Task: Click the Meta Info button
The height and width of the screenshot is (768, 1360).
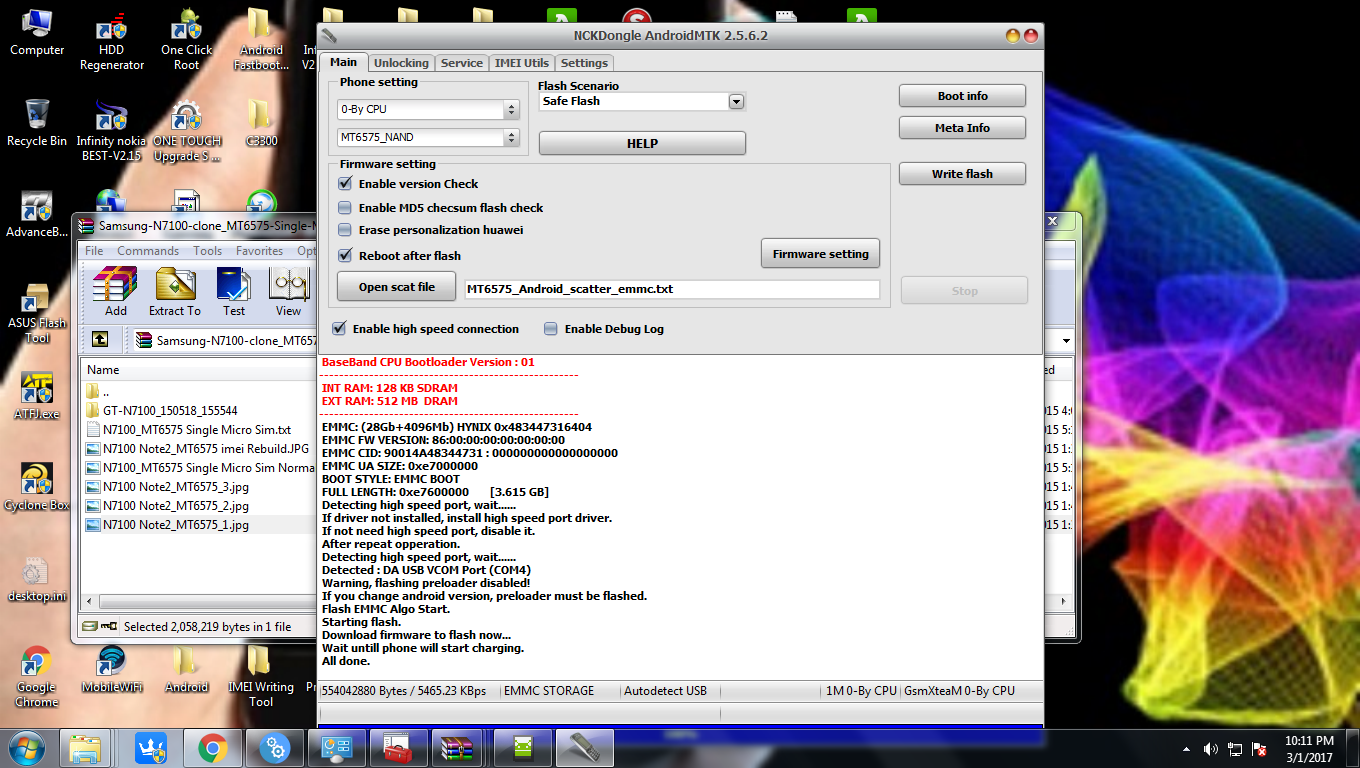Action: (962, 128)
